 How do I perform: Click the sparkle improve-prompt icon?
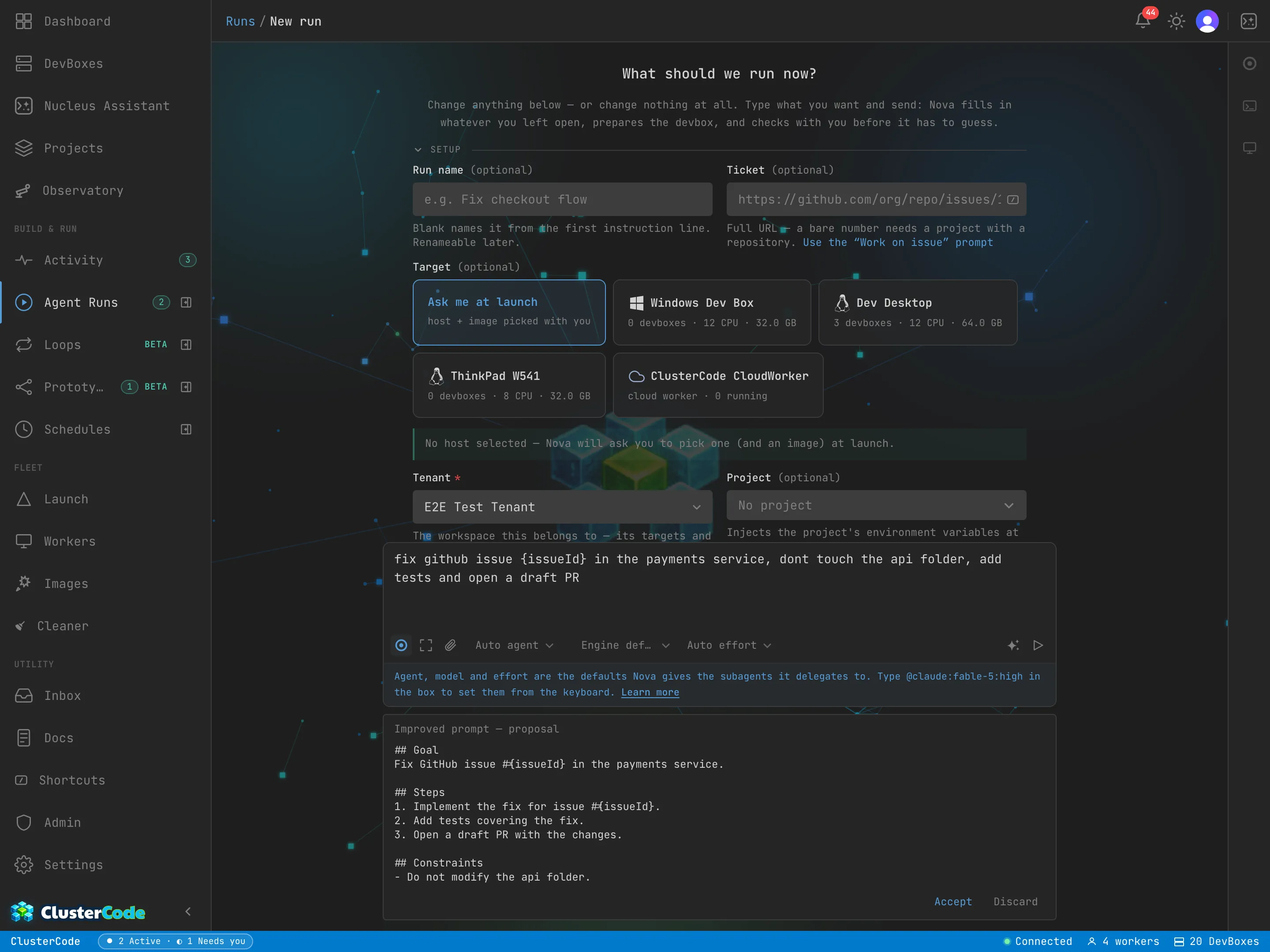[x=1013, y=645]
